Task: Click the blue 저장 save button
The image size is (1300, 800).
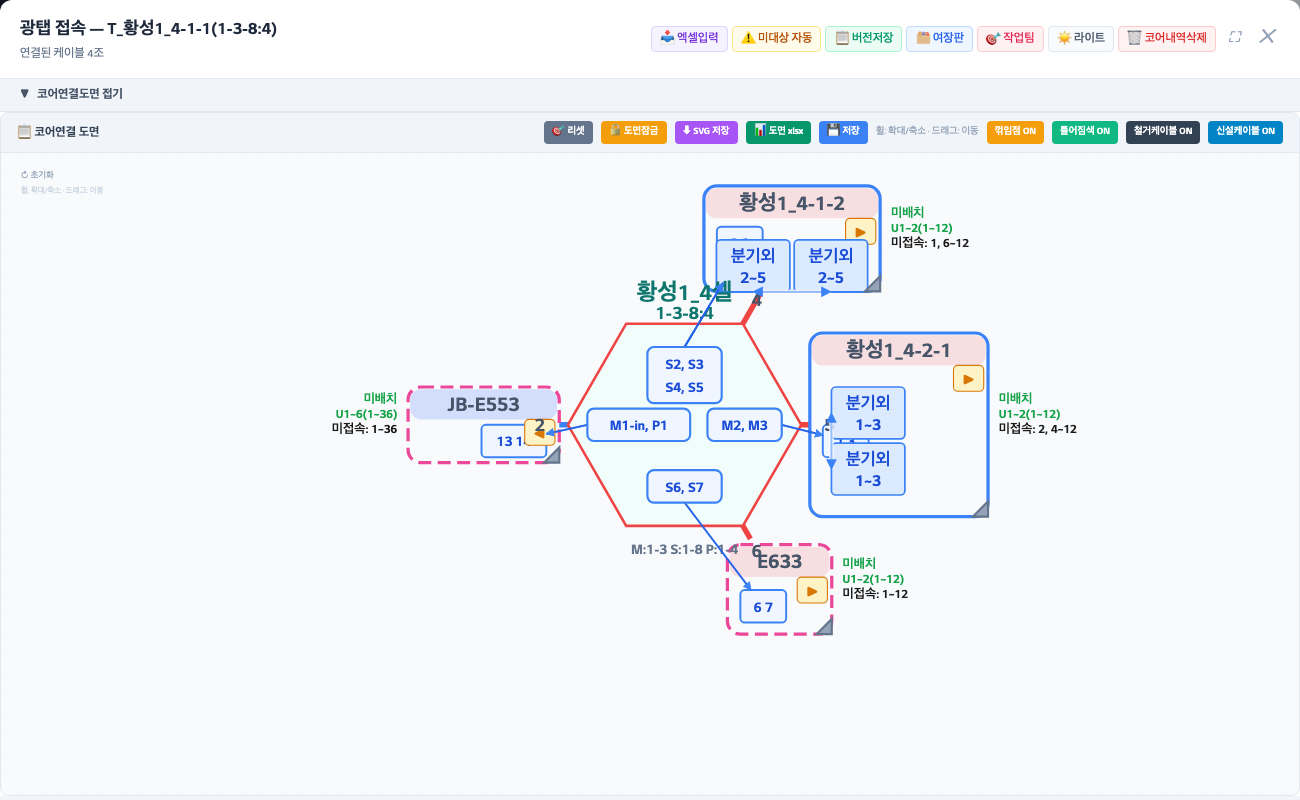Action: coord(843,131)
